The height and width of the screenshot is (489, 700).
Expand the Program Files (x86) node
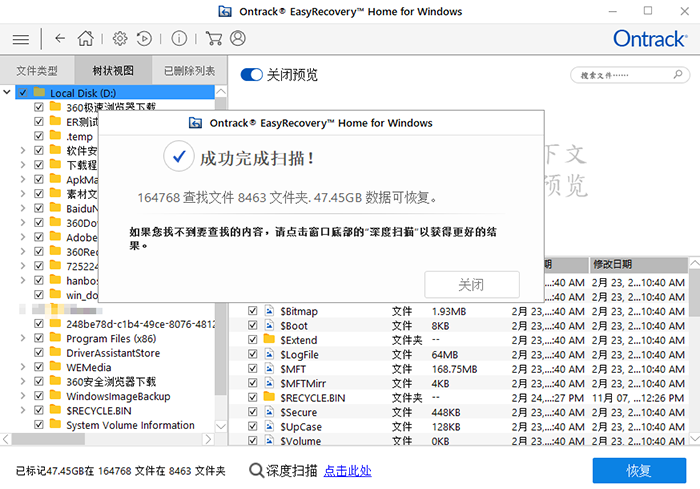click(23, 339)
